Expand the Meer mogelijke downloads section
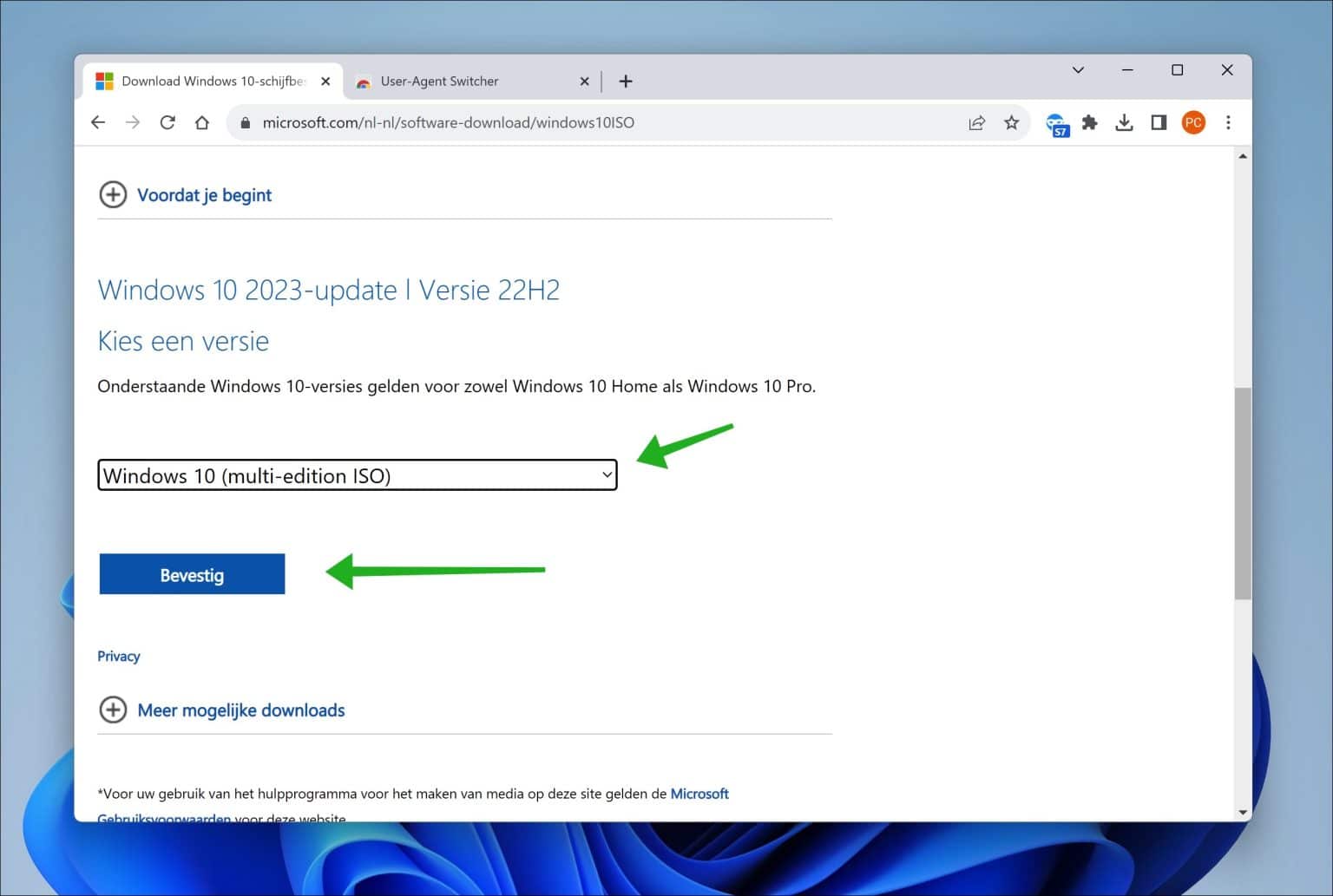The image size is (1333, 896). pyautogui.click(x=113, y=710)
